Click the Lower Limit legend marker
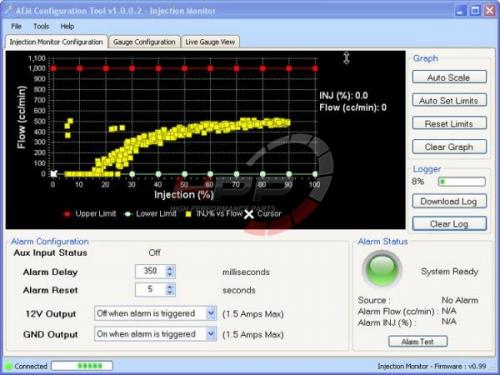The width and height of the screenshot is (500, 375). [x=127, y=214]
